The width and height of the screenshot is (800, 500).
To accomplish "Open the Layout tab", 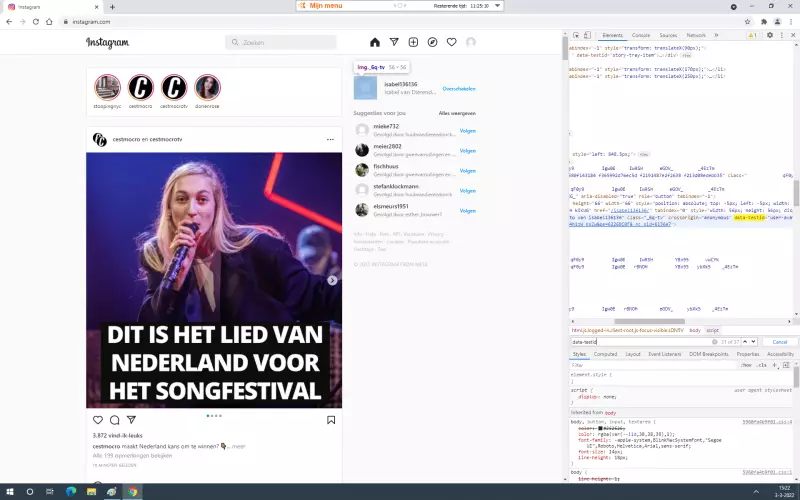I will click(x=633, y=354).
